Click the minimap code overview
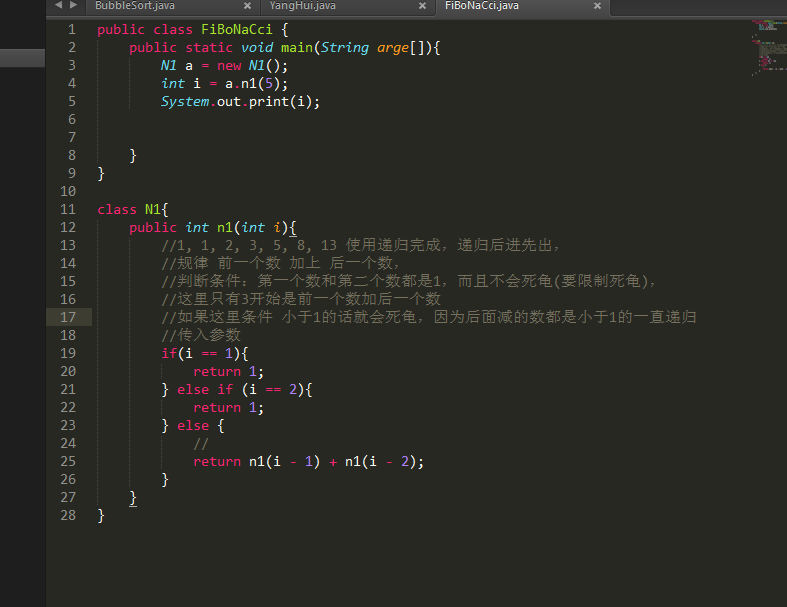This screenshot has width=787, height=607. tap(769, 48)
